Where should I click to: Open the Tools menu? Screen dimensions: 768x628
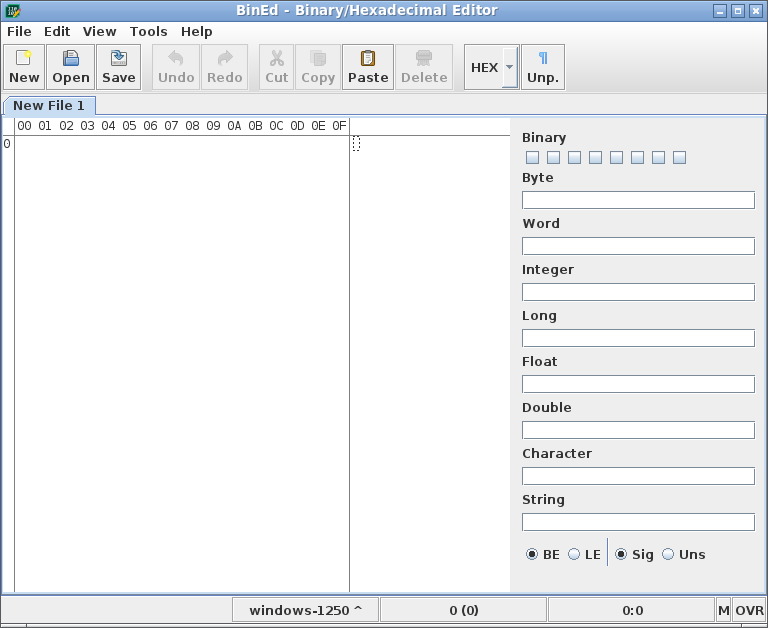148,31
